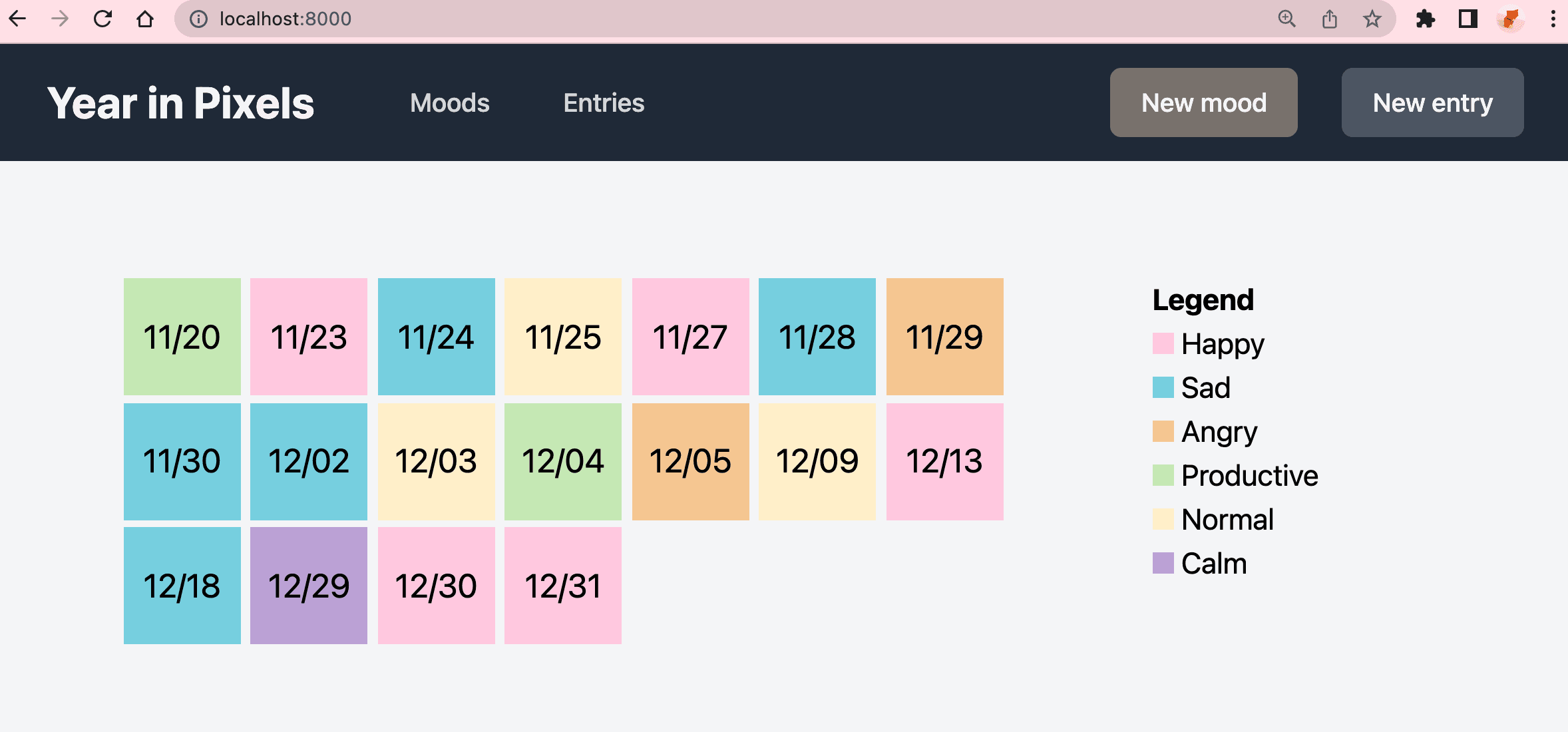The width and height of the screenshot is (1568, 732).
Task: Click the forward navigation arrow
Action: 60,19
